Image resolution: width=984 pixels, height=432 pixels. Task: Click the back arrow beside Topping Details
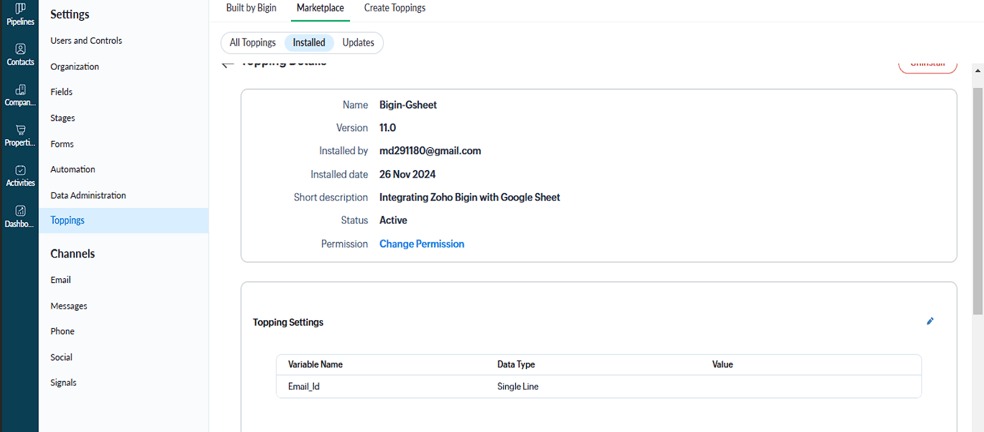click(227, 63)
